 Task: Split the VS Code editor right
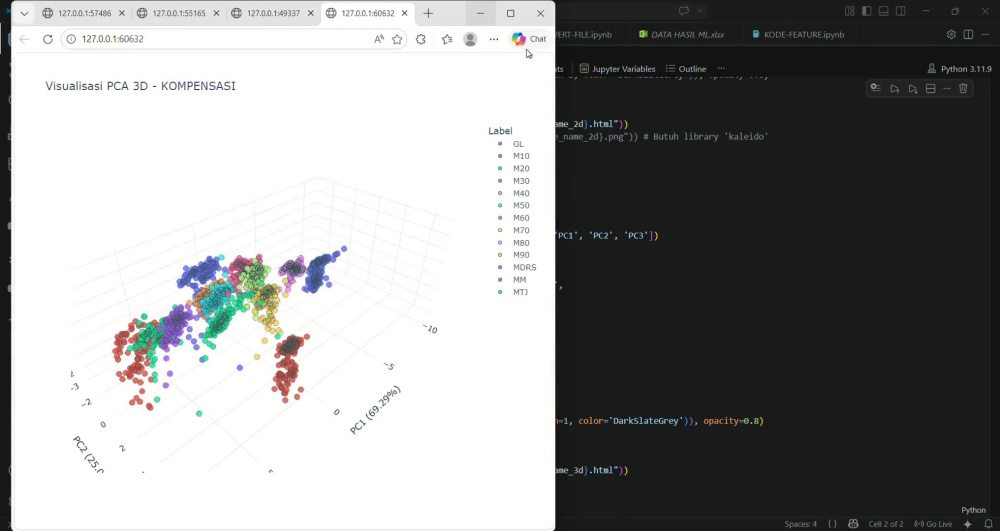coord(968,34)
